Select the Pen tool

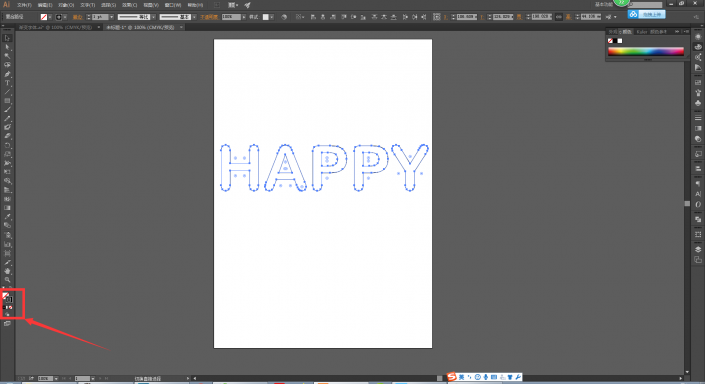[x=7, y=74]
